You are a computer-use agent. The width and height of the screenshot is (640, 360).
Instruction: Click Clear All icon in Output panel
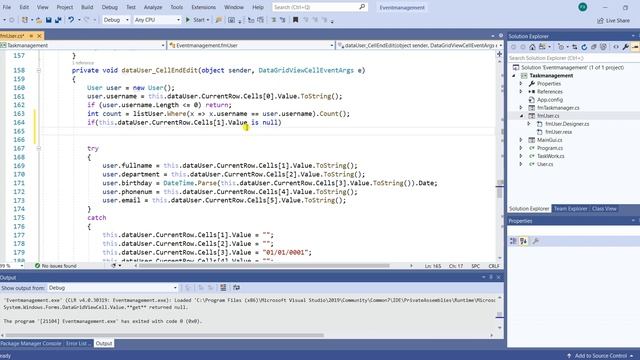(223, 288)
